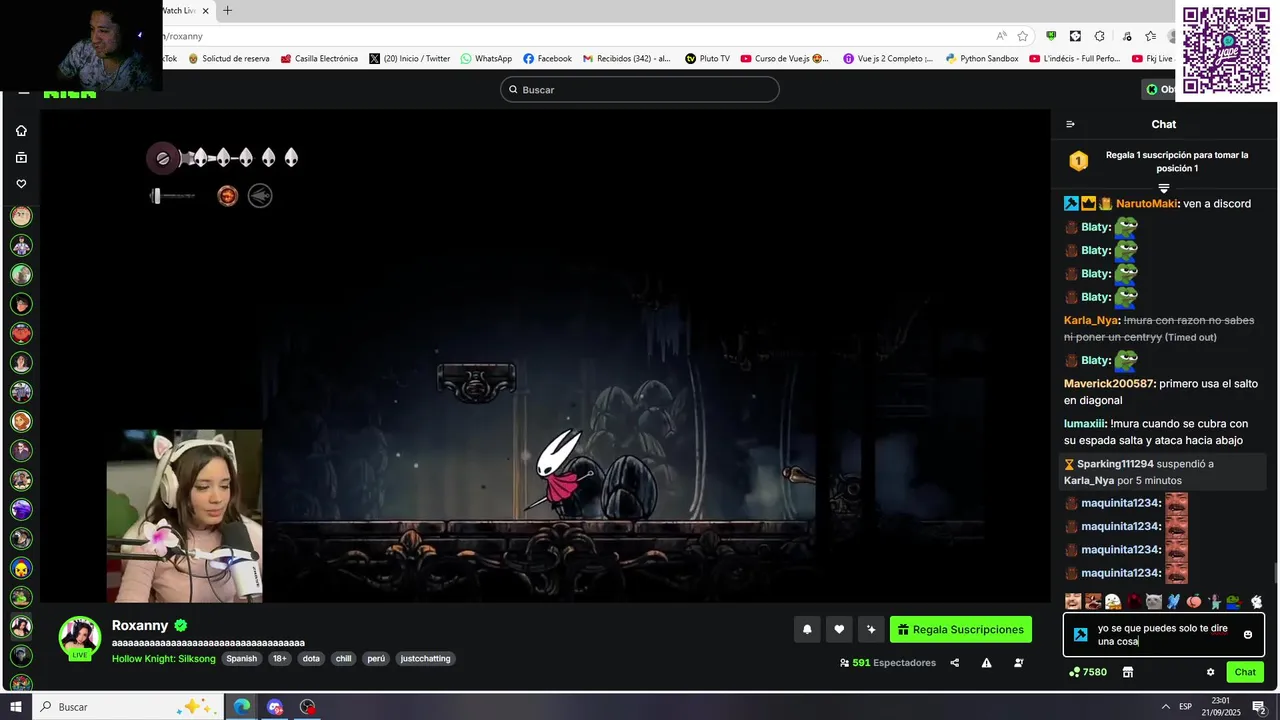
Task: Select the 18+ tag
Action: [x=280, y=659]
